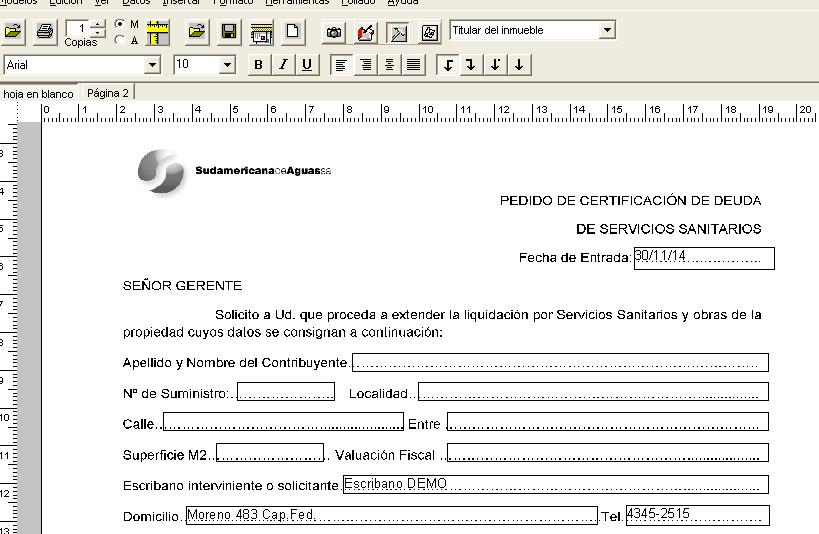
Task: Decrease the number of copies
Action: tap(98, 33)
